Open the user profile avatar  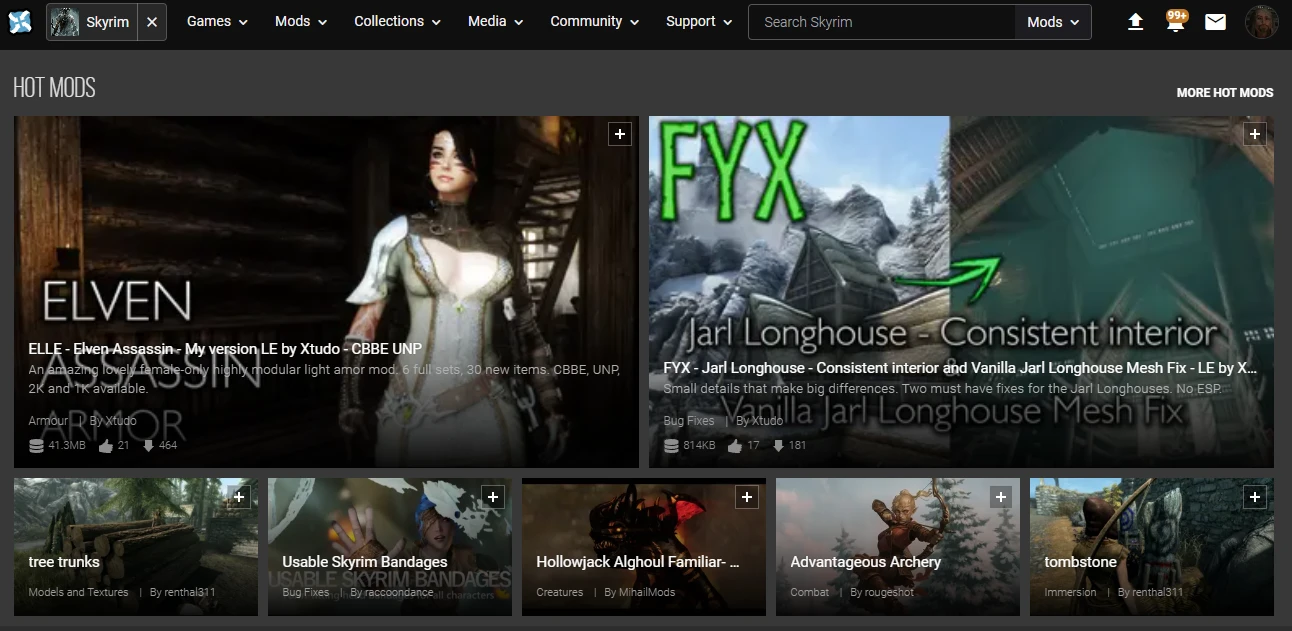point(1261,22)
